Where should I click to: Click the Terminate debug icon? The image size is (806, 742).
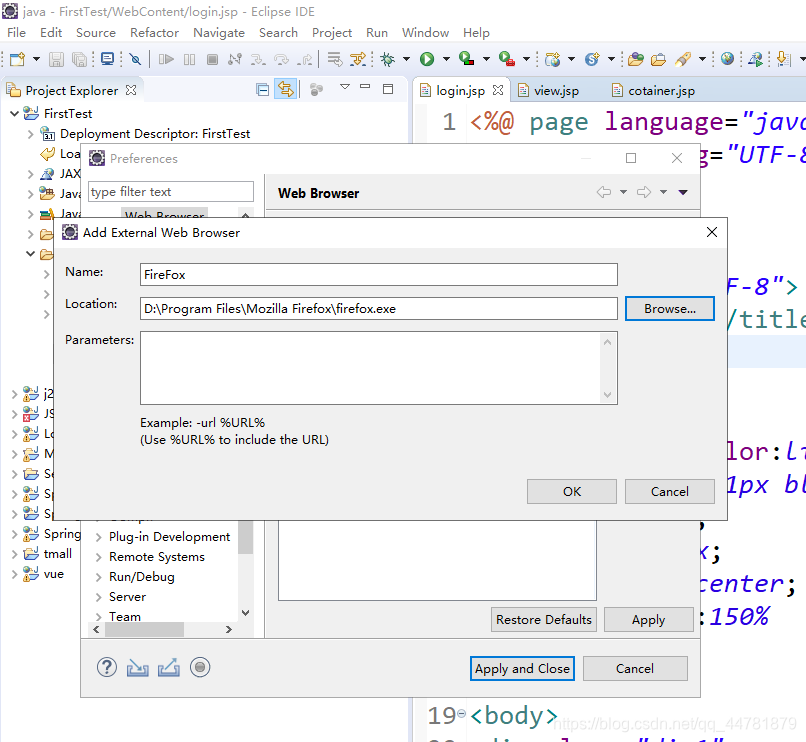(212, 59)
